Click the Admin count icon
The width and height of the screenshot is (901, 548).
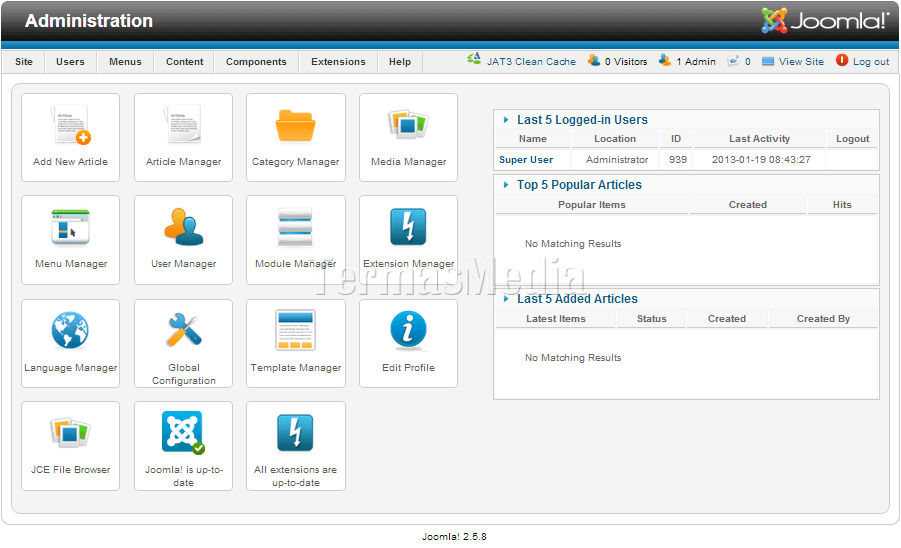point(665,60)
